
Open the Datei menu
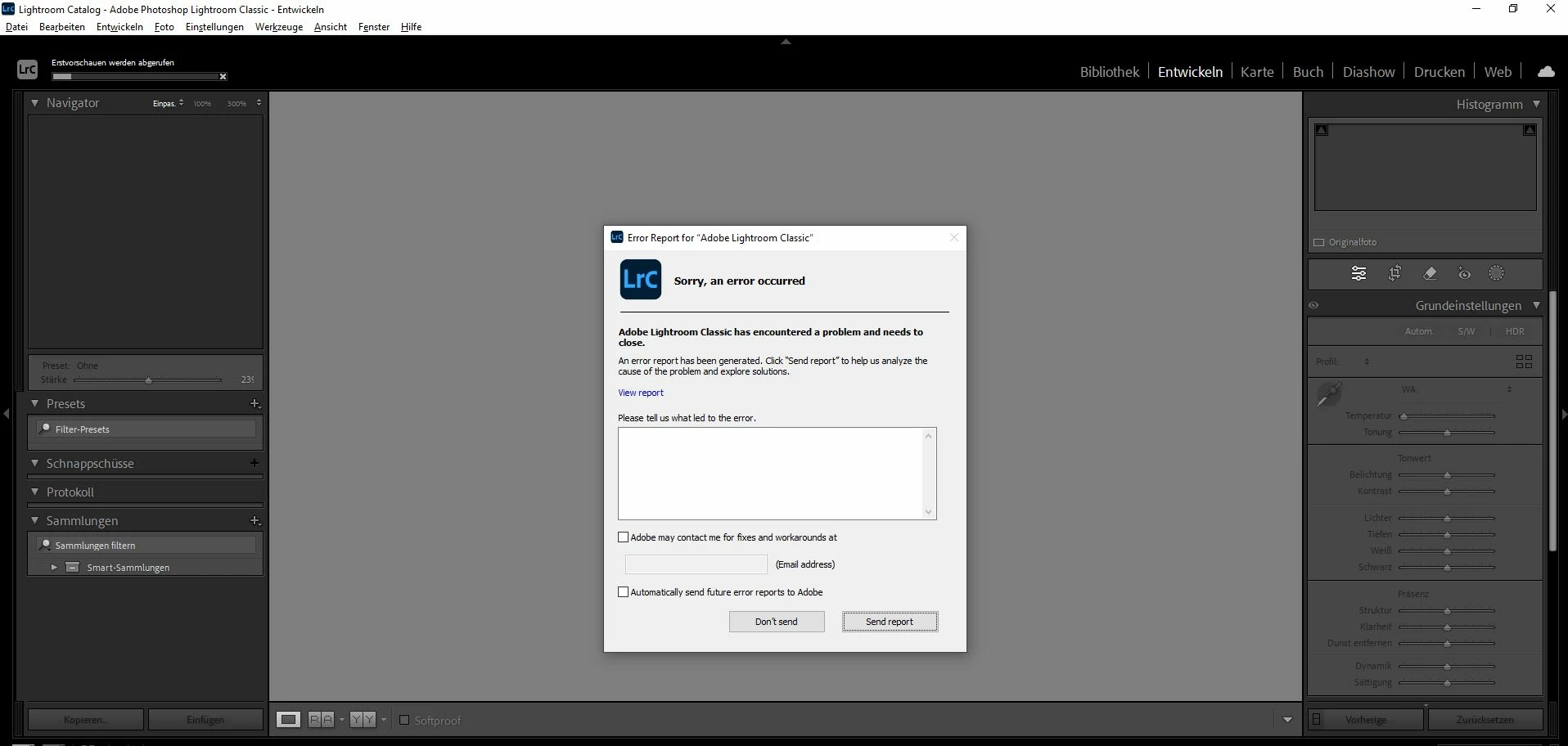(16, 27)
